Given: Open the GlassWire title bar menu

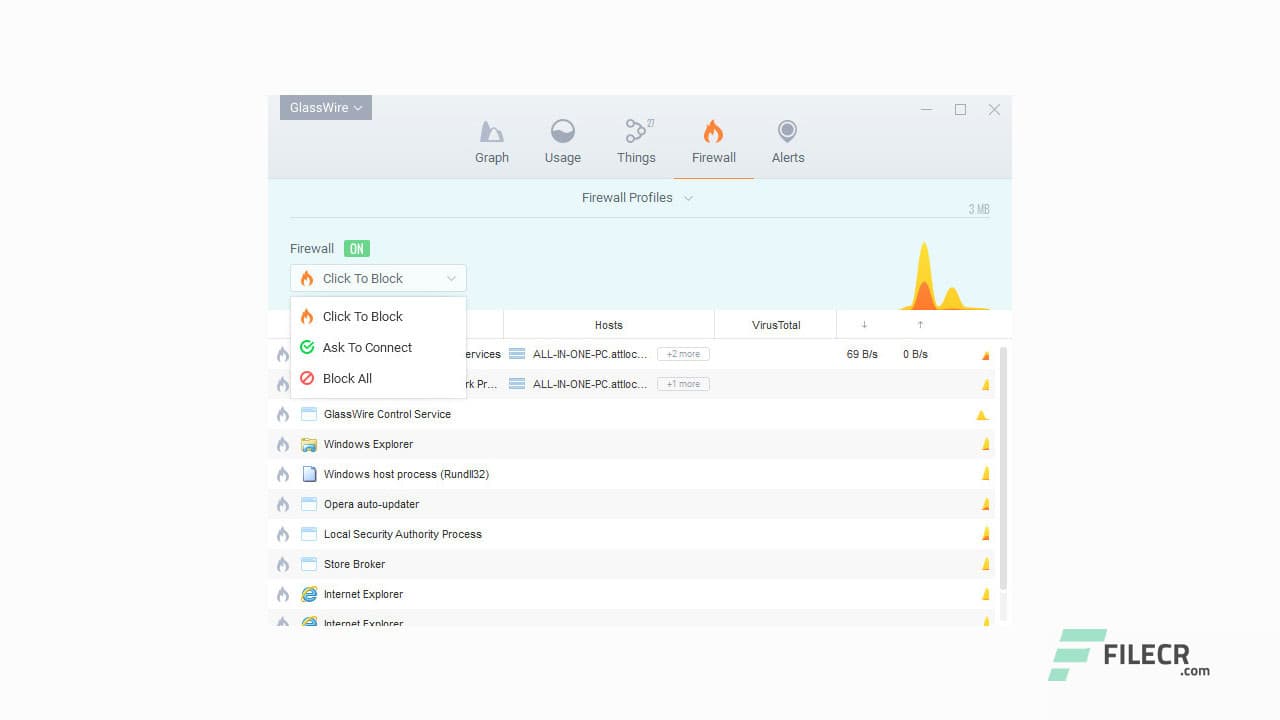Looking at the screenshot, I should 325,107.
